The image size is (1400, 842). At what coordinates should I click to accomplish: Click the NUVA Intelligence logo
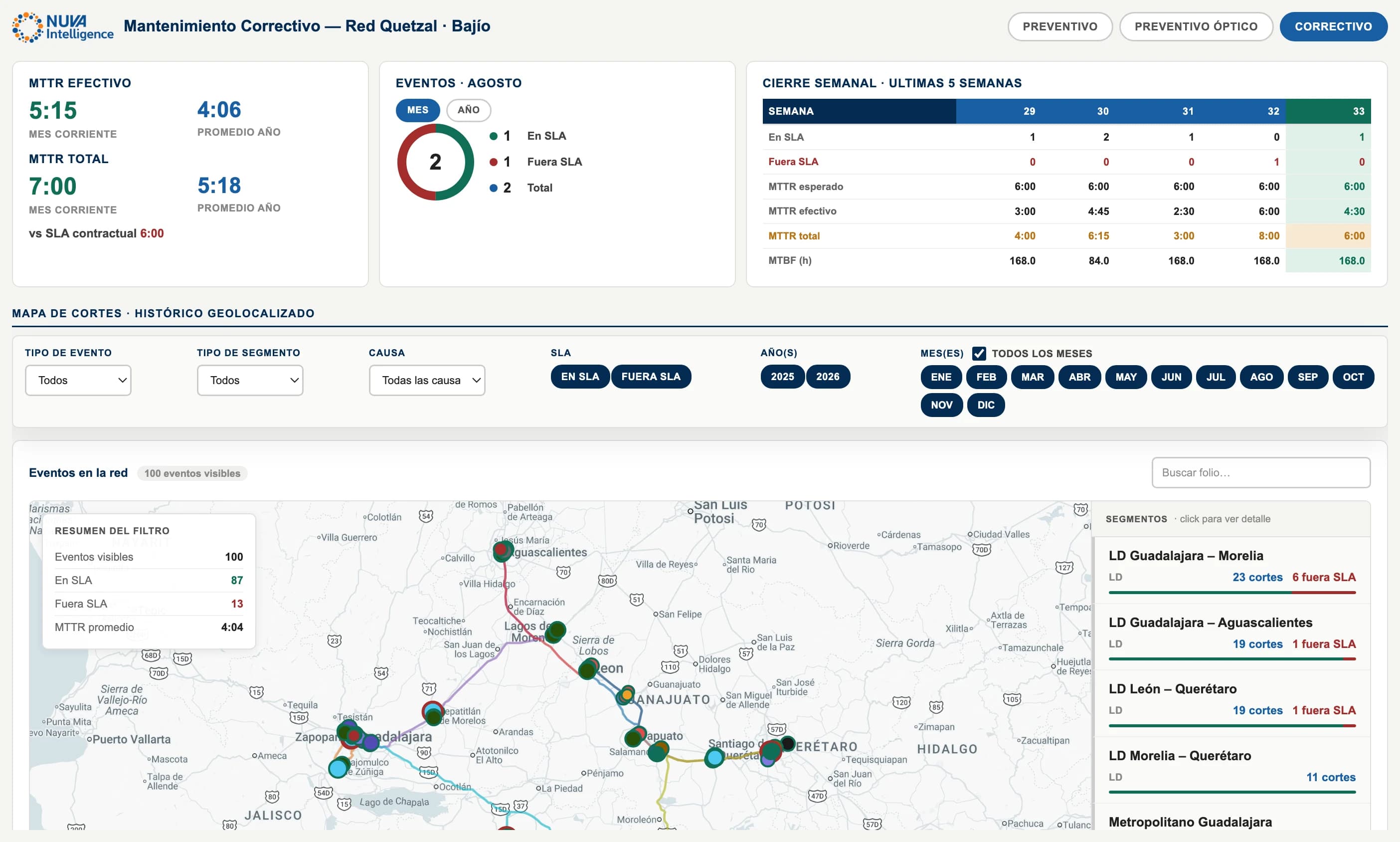63,26
